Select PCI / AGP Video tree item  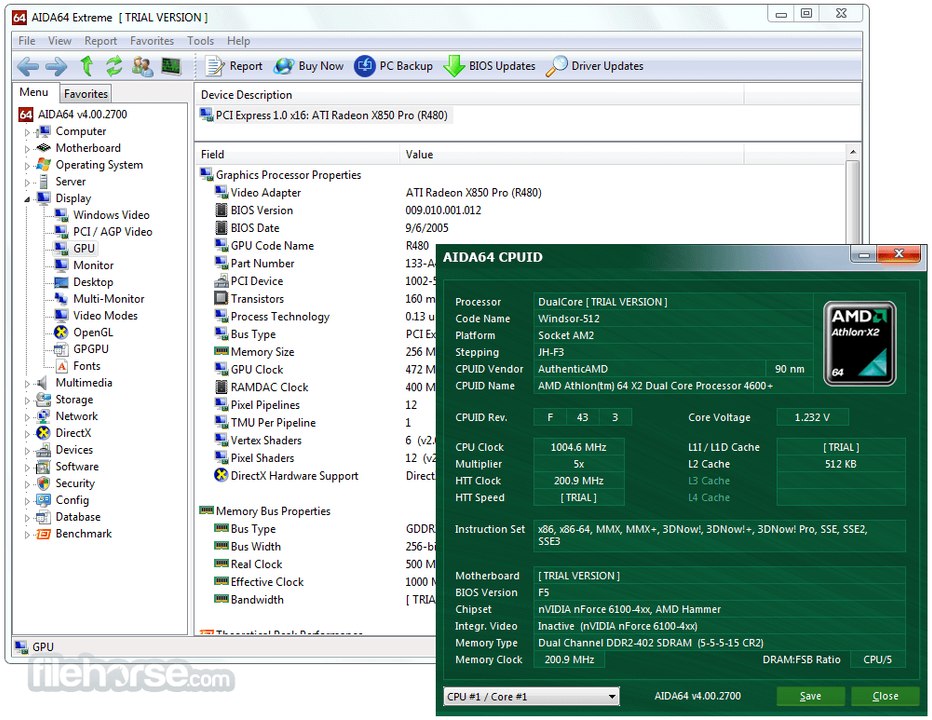point(112,232)
